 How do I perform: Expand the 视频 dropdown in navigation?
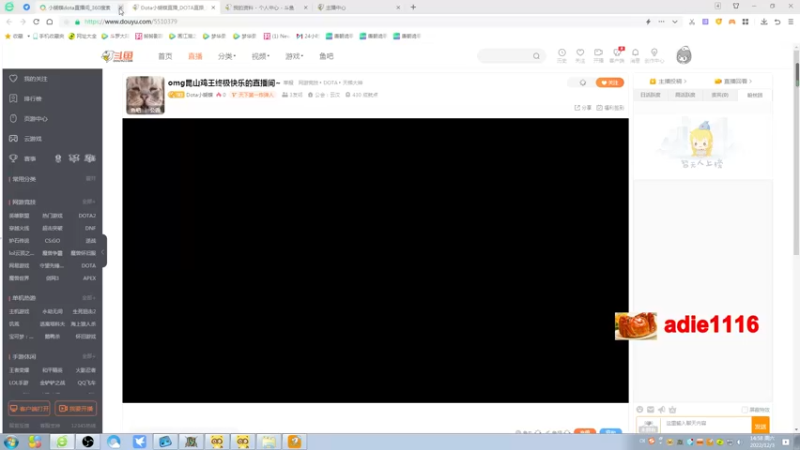coord(260,56)
